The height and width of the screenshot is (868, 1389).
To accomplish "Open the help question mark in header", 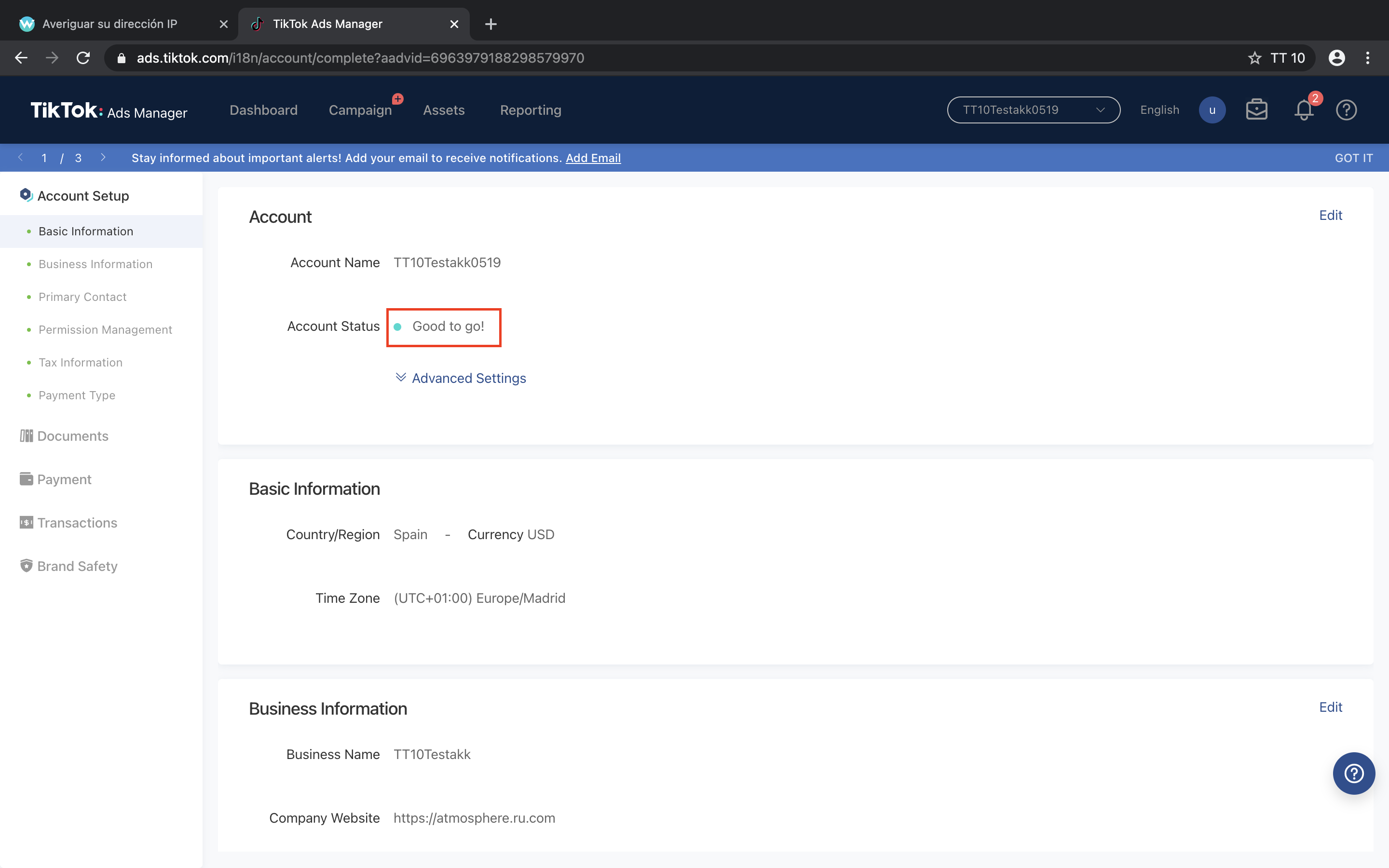I will pyautogui.click(x=1346, y=109).
